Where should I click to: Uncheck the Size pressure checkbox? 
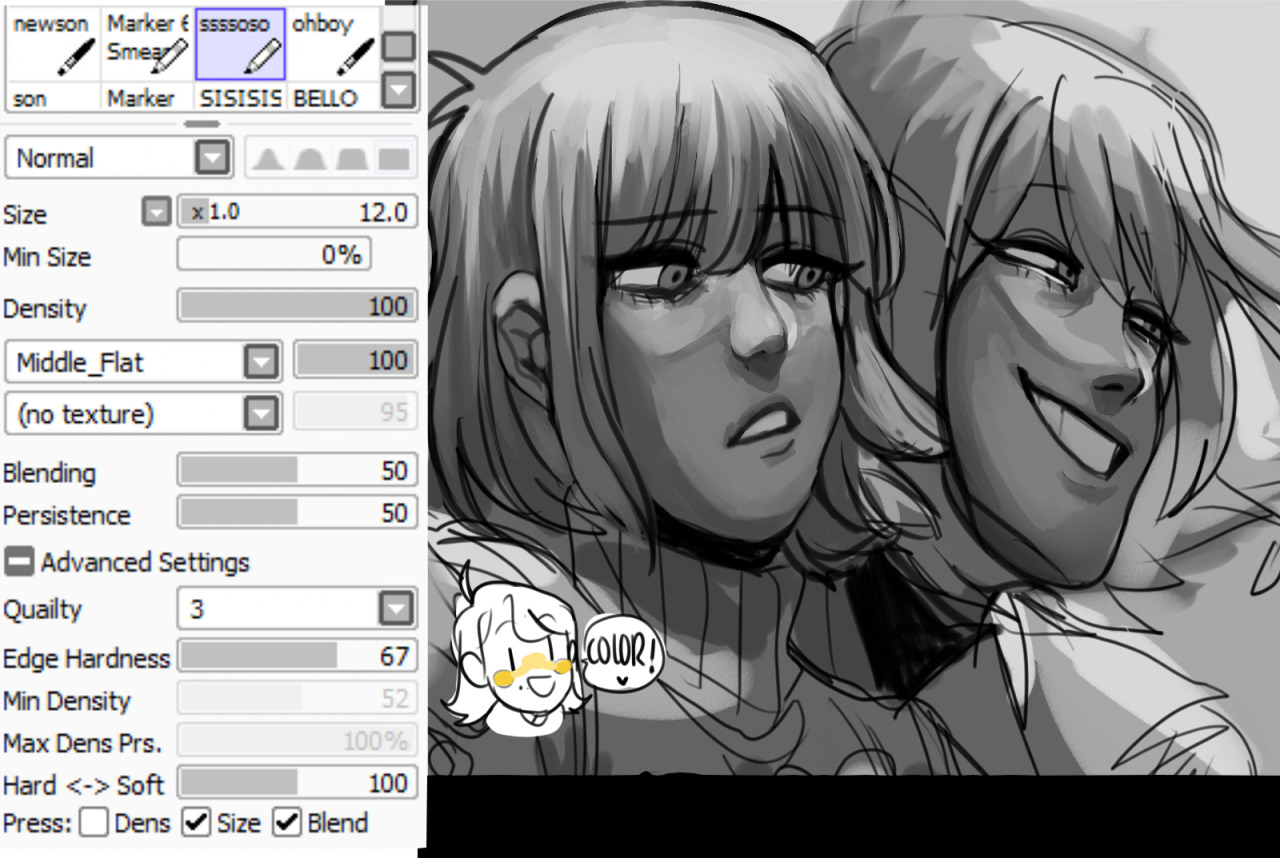coord(196,823)
